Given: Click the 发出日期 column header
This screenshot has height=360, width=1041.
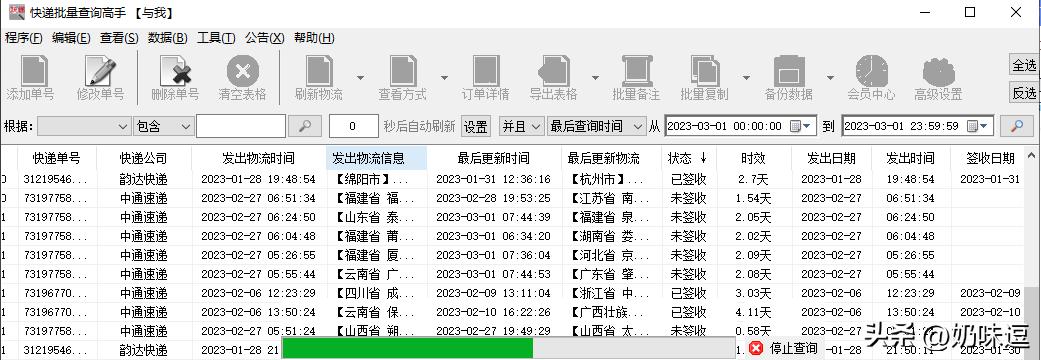Looking at the screenshot, I should pyautogui.click(x=831, y=158).
